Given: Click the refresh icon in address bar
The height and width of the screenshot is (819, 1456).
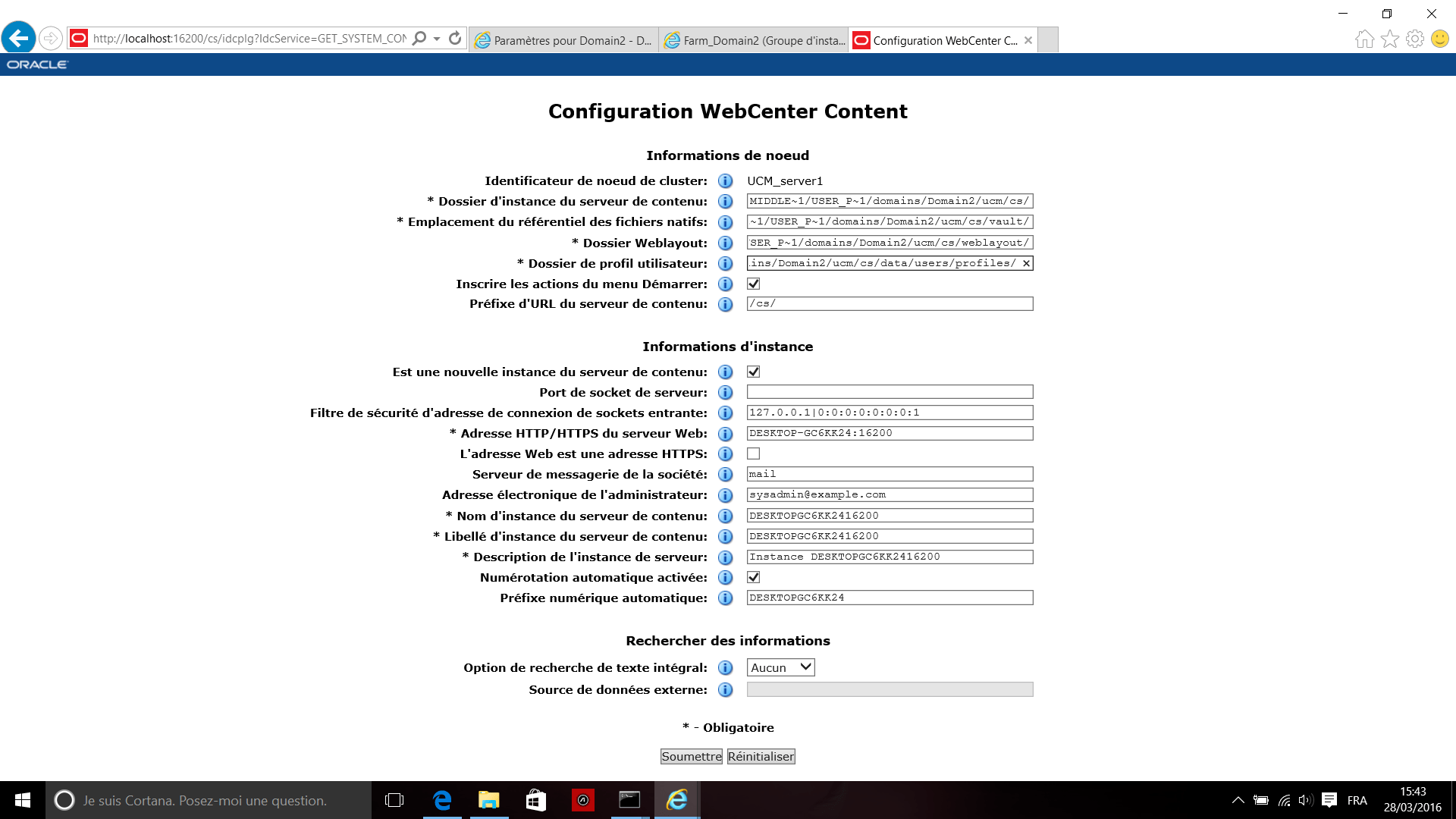Looking at the screenshot, I should pyautogui.click(x=455, y=39).
